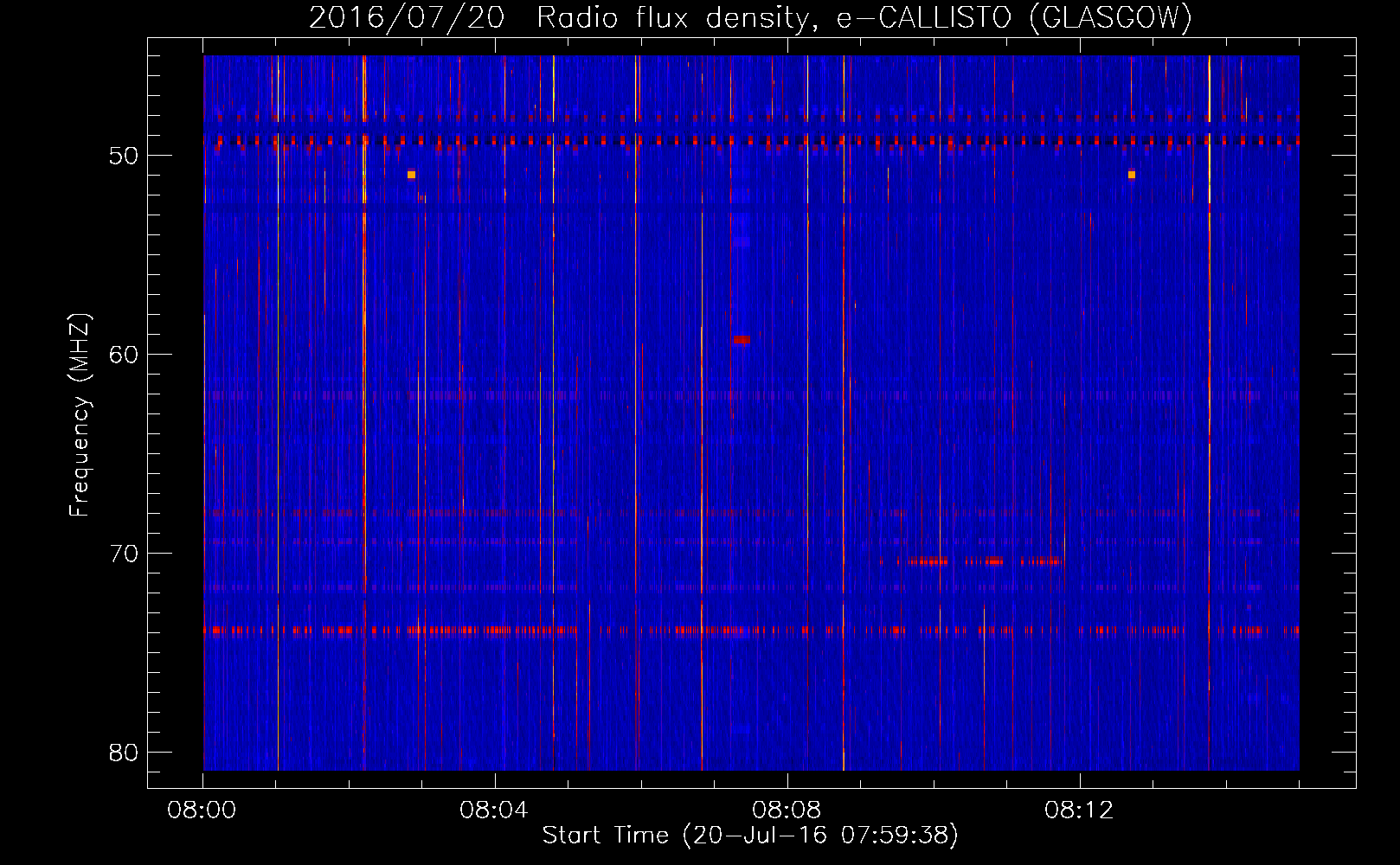
Task: Click the red emission streak near 70.5 MHz
Action: coord(980,561)
